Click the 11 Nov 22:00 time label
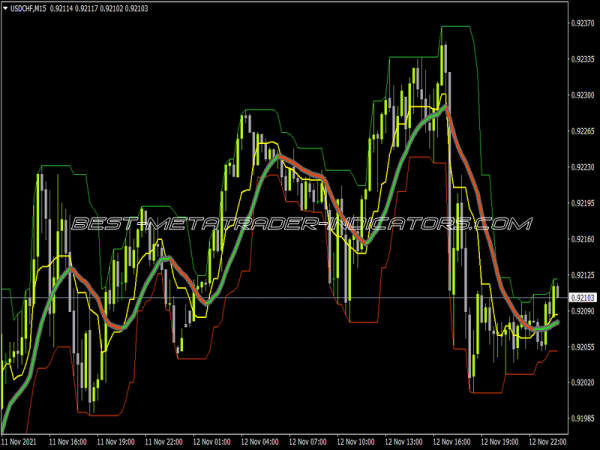 coord(163,442)
